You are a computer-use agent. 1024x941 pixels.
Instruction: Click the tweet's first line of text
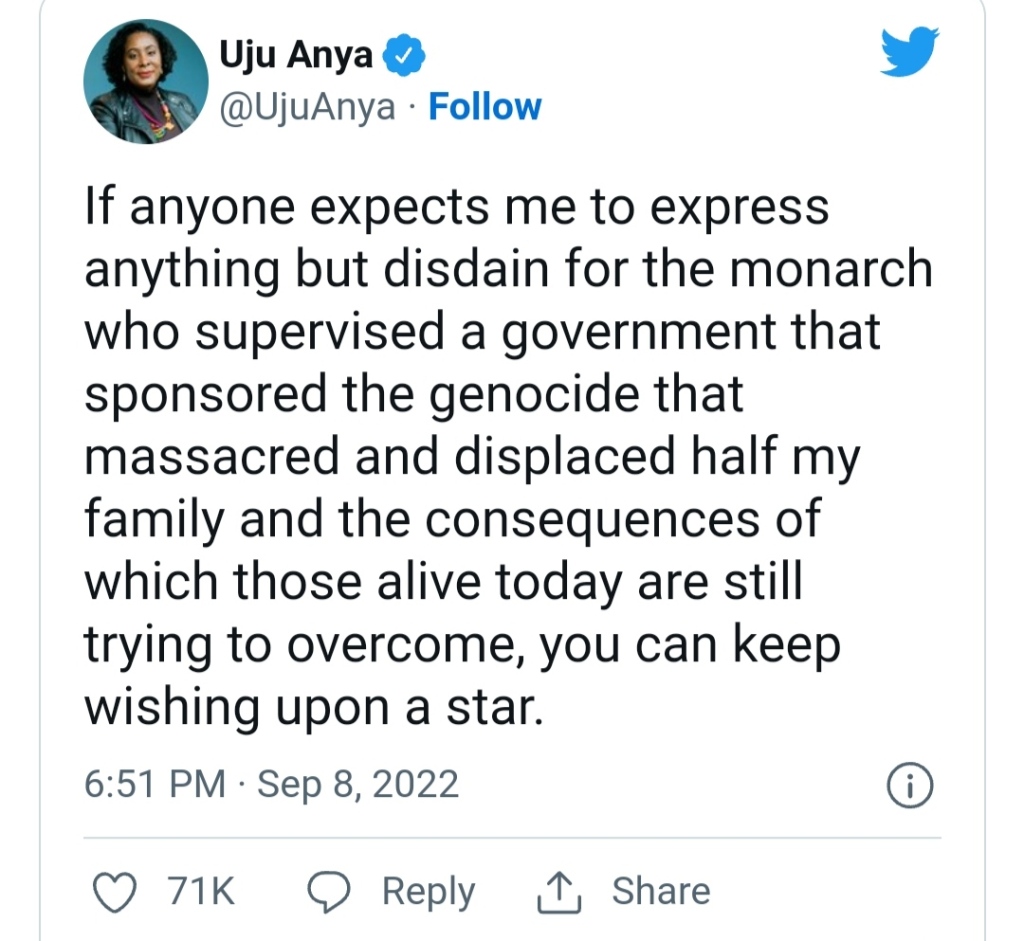[457, 208]
